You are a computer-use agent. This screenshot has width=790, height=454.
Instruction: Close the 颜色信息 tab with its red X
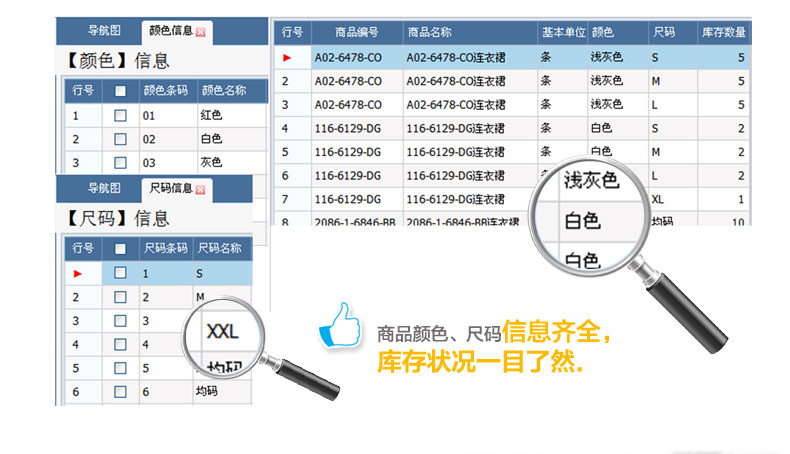click(201, 32)
